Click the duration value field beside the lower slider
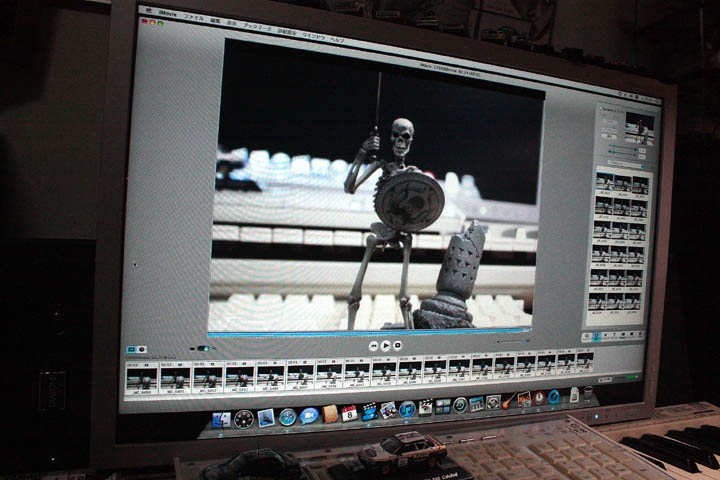 [642, 157]
